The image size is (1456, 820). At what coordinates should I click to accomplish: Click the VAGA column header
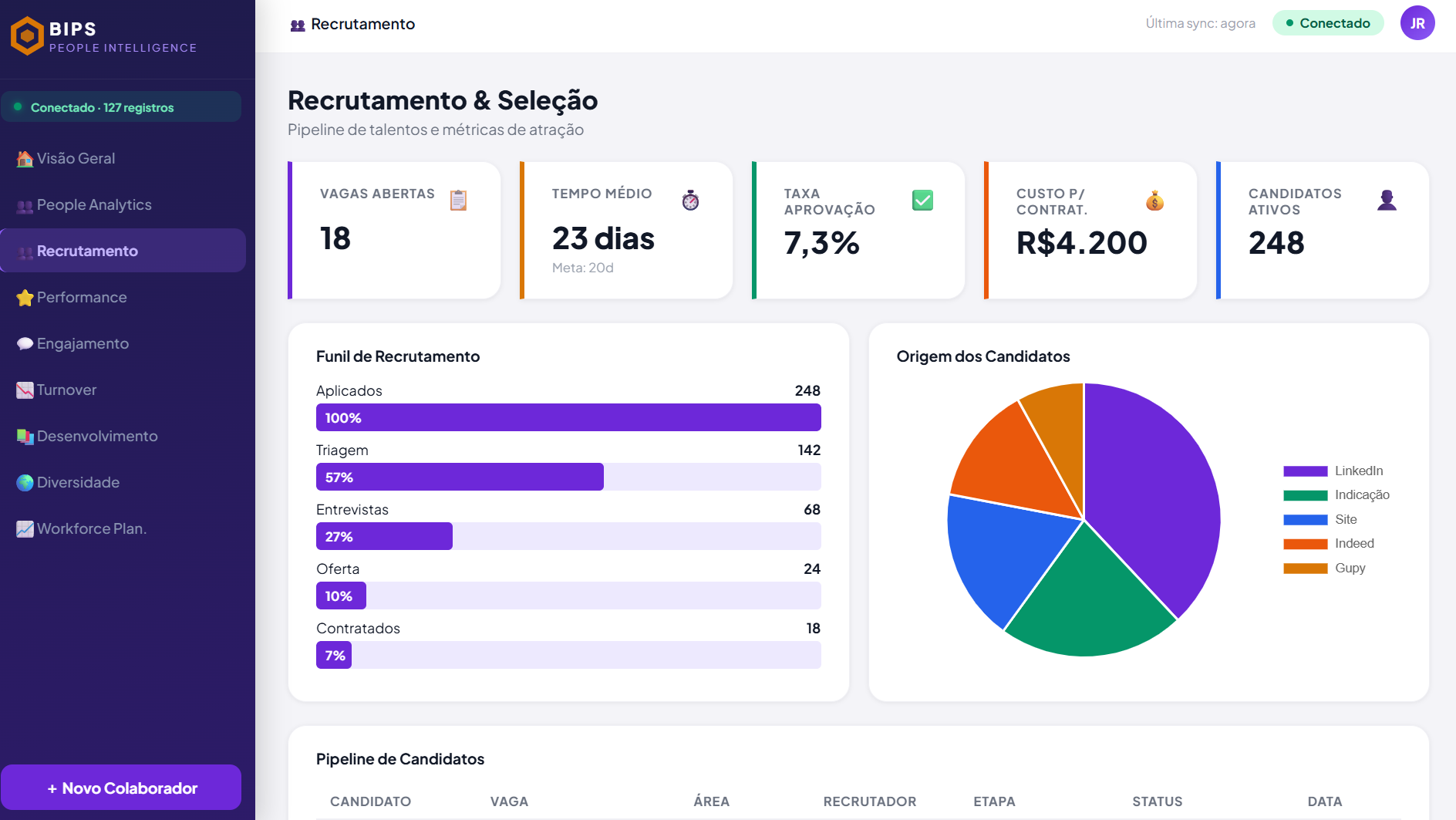click(509, 801)
